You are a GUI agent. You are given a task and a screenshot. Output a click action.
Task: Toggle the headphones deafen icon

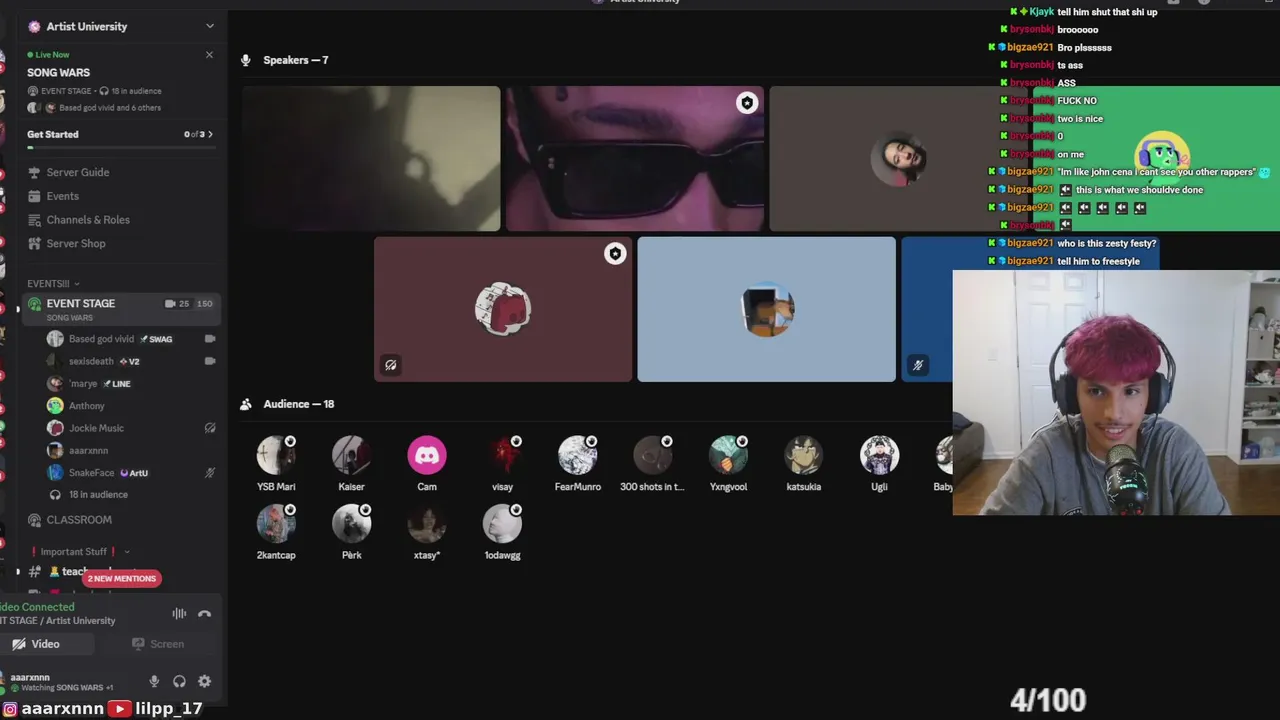[179, 681]
